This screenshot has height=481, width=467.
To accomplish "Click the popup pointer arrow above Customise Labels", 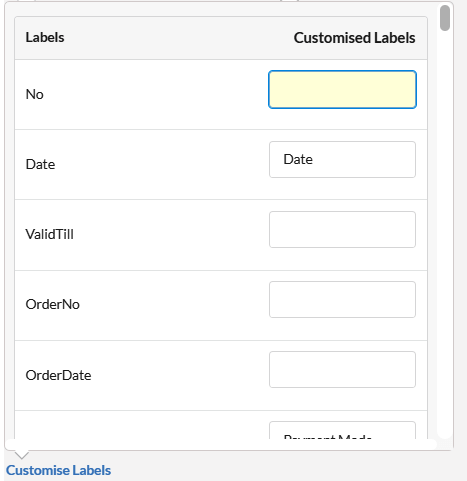I will click(x=22, y=455).
